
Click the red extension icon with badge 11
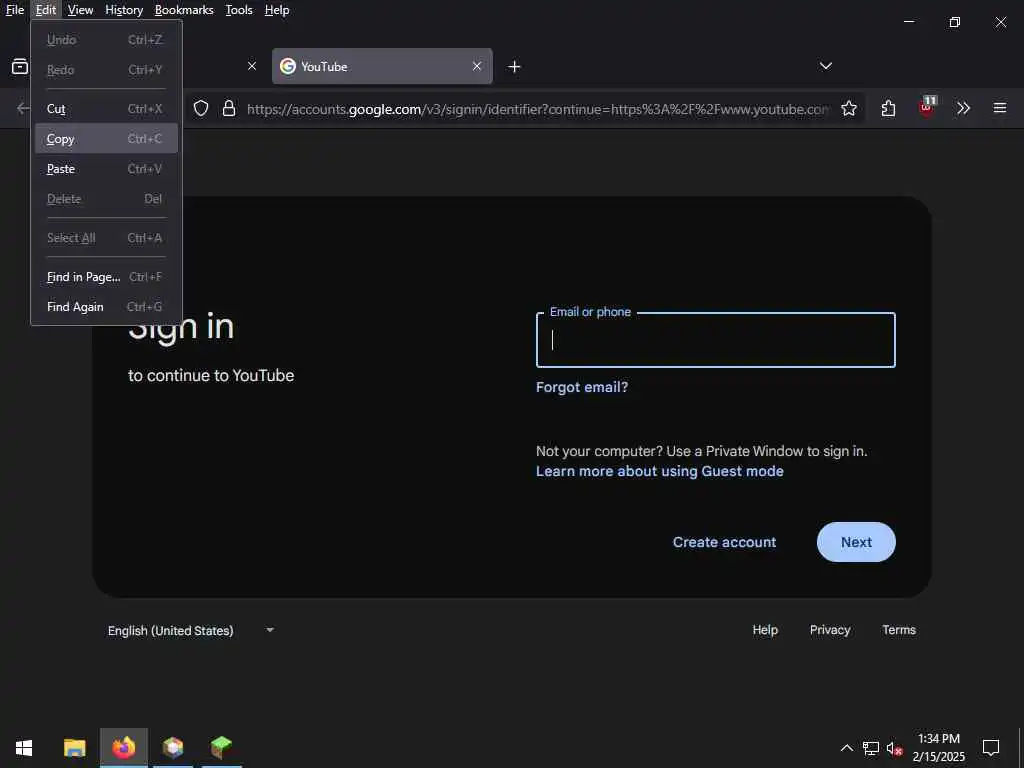927,106
